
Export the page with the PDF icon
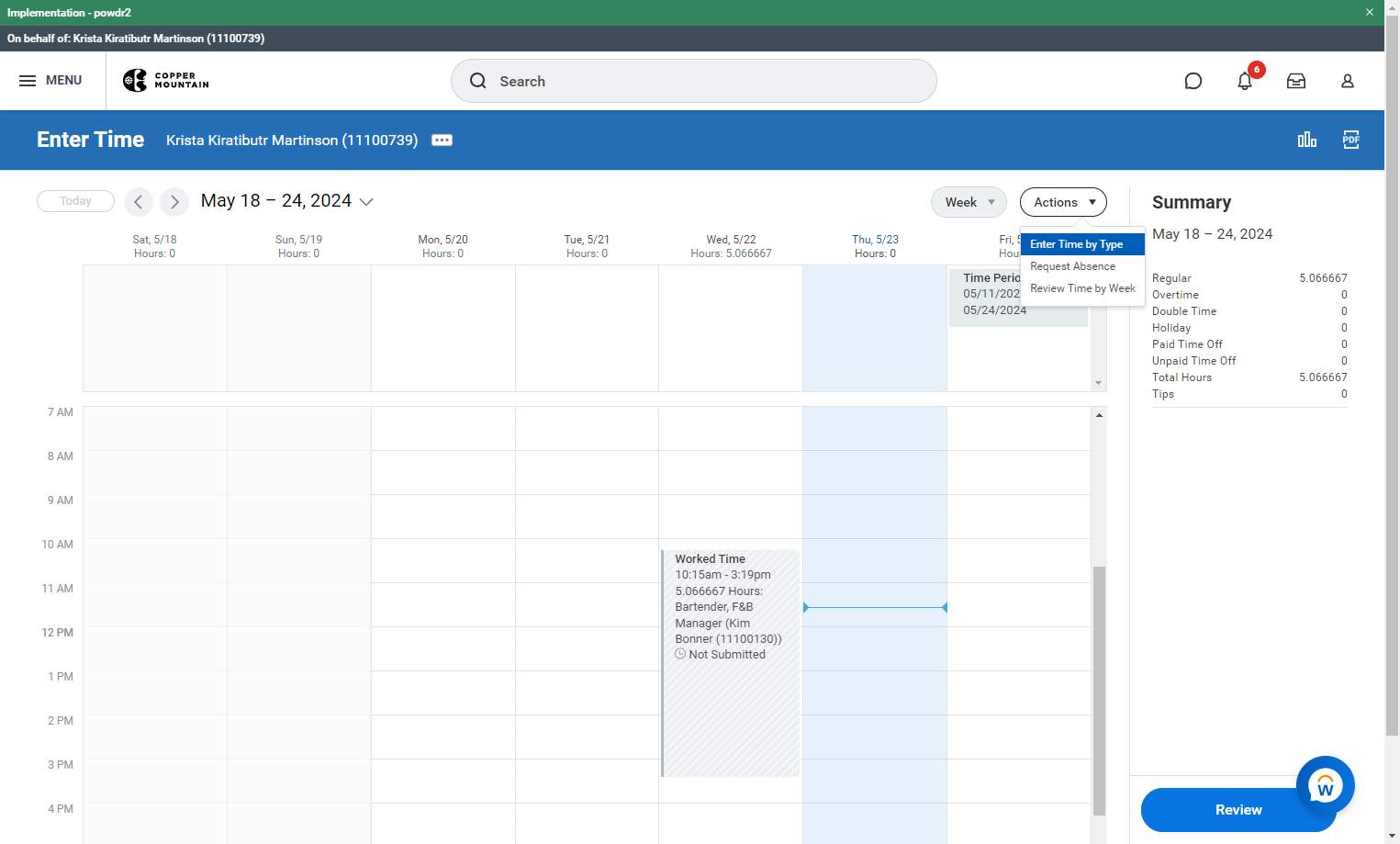pyautogui.click(x=1351, y=140)
